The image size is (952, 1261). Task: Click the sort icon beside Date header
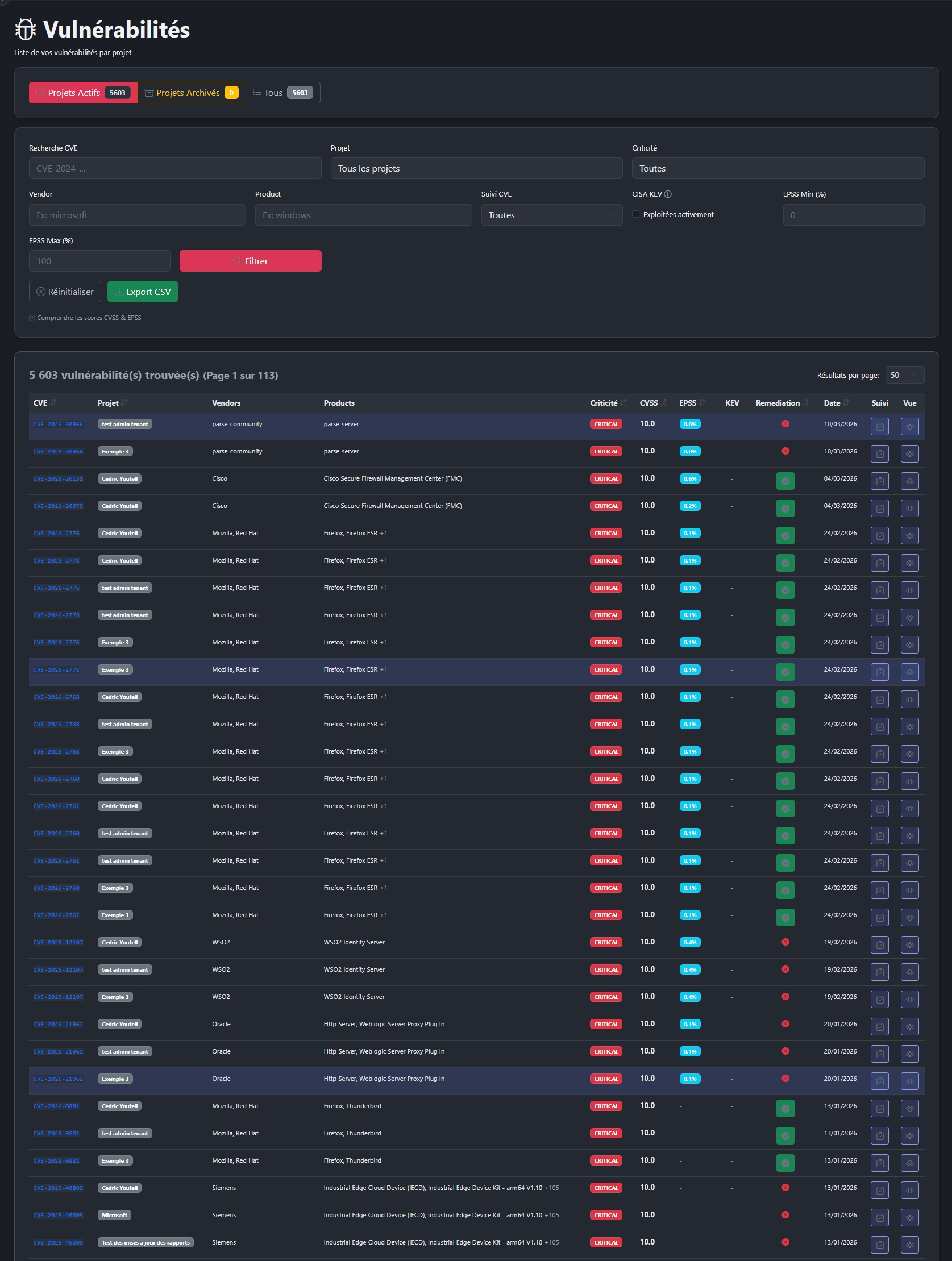[846, 403]
